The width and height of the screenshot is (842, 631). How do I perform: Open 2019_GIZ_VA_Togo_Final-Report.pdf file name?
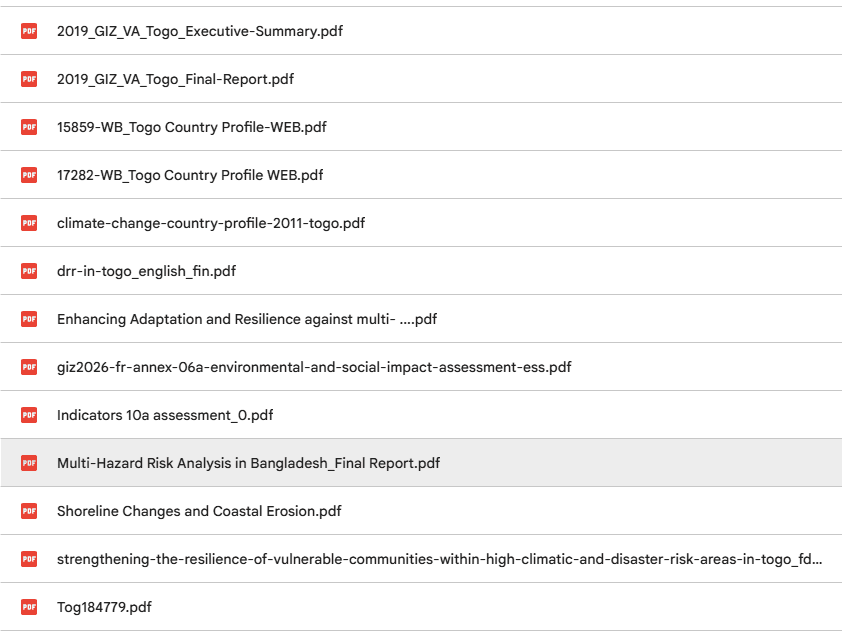tap(175, 79)
